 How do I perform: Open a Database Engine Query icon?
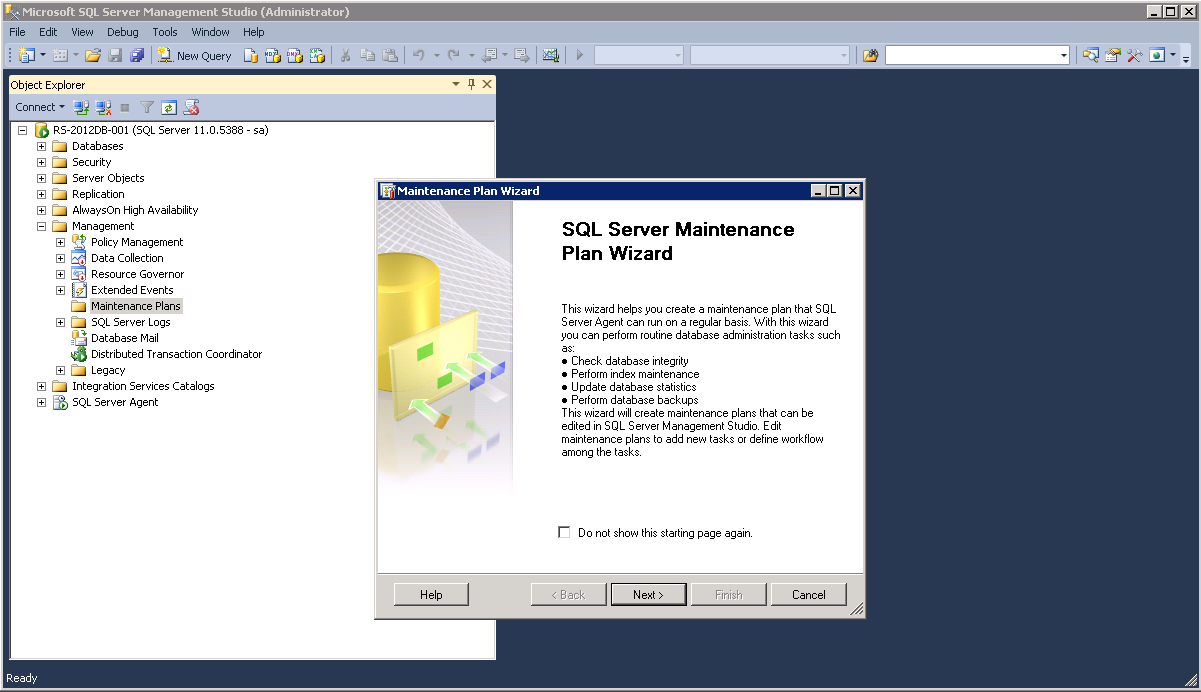pyautogui.click(x=251, y=56)
